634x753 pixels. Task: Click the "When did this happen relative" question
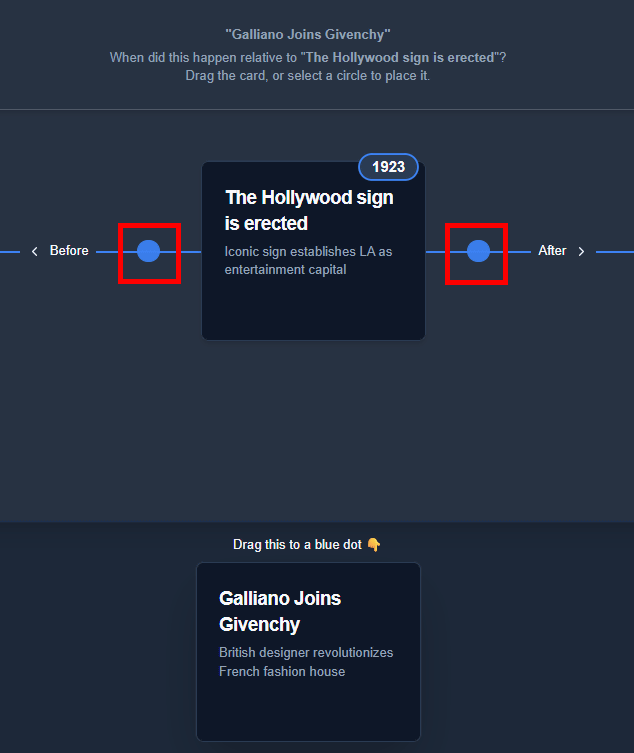pyautogui.click(x=308, y=58)
